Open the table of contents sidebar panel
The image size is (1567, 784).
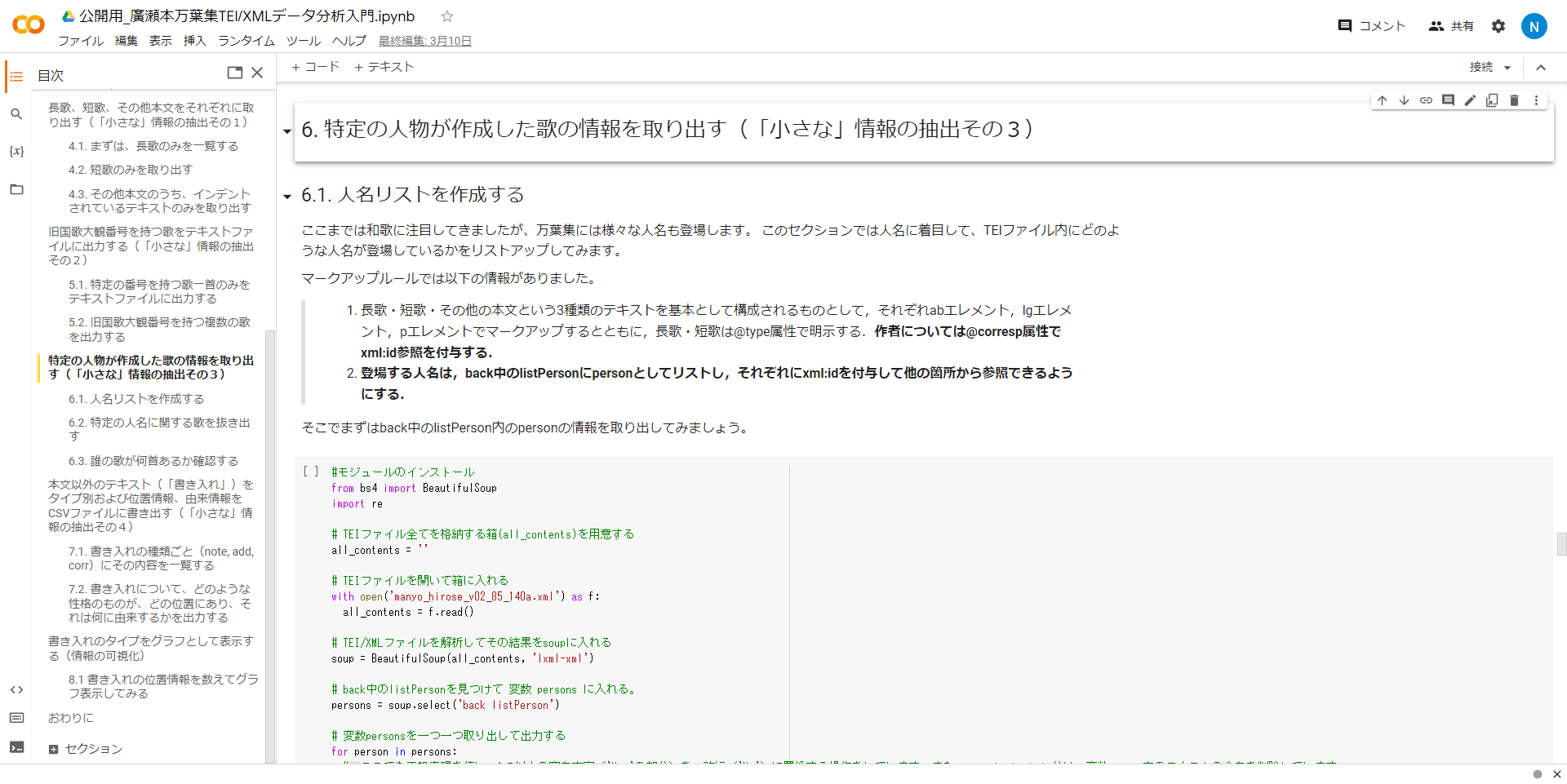click(x=16, y=76)
